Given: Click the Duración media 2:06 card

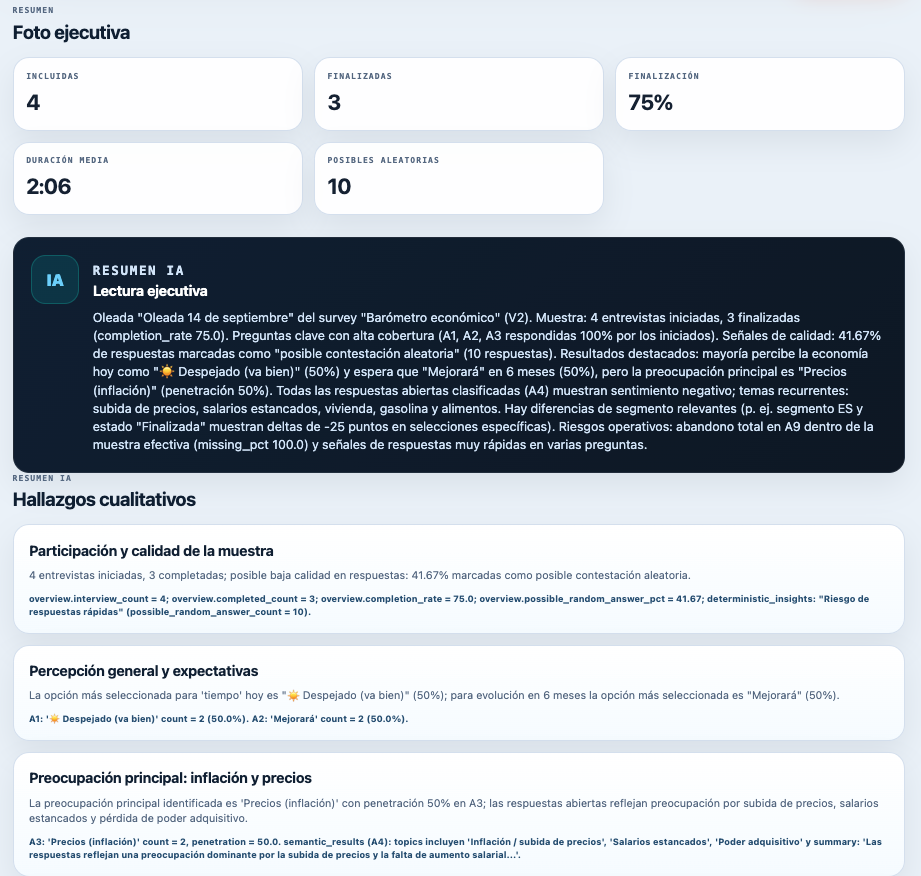Looking at the screenshot, I should click(157, 179).
